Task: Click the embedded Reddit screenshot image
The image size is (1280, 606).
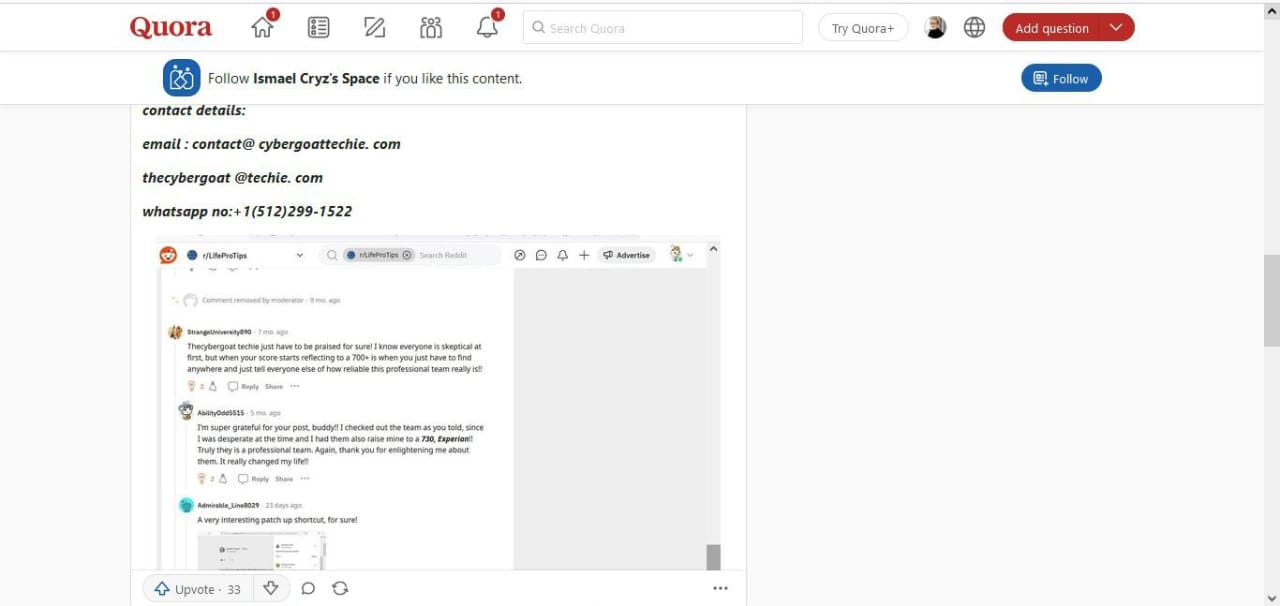Action: [x=438, y=403]
